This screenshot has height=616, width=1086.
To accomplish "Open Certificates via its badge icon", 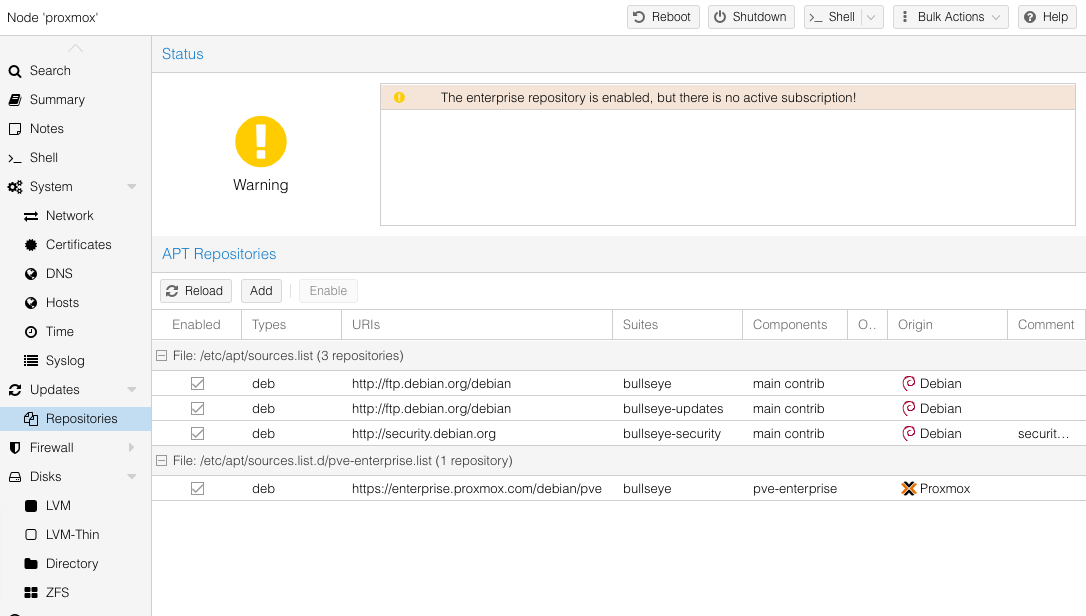I will (x=30, y=245).
